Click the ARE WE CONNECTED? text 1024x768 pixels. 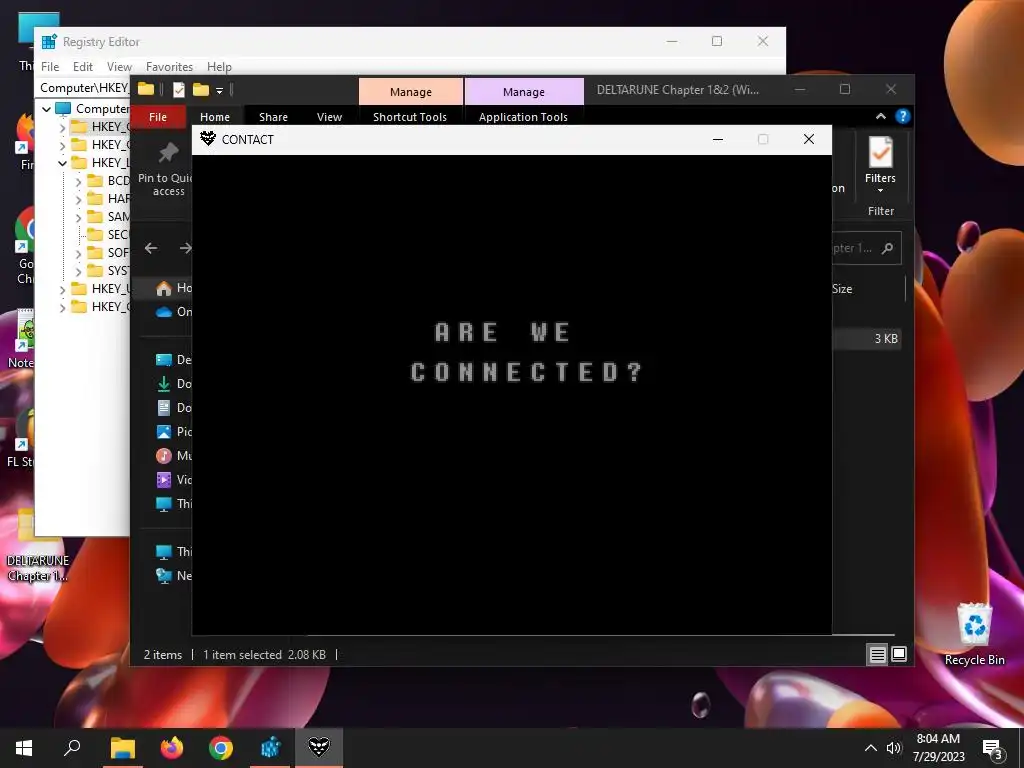[x=526, y=352]
